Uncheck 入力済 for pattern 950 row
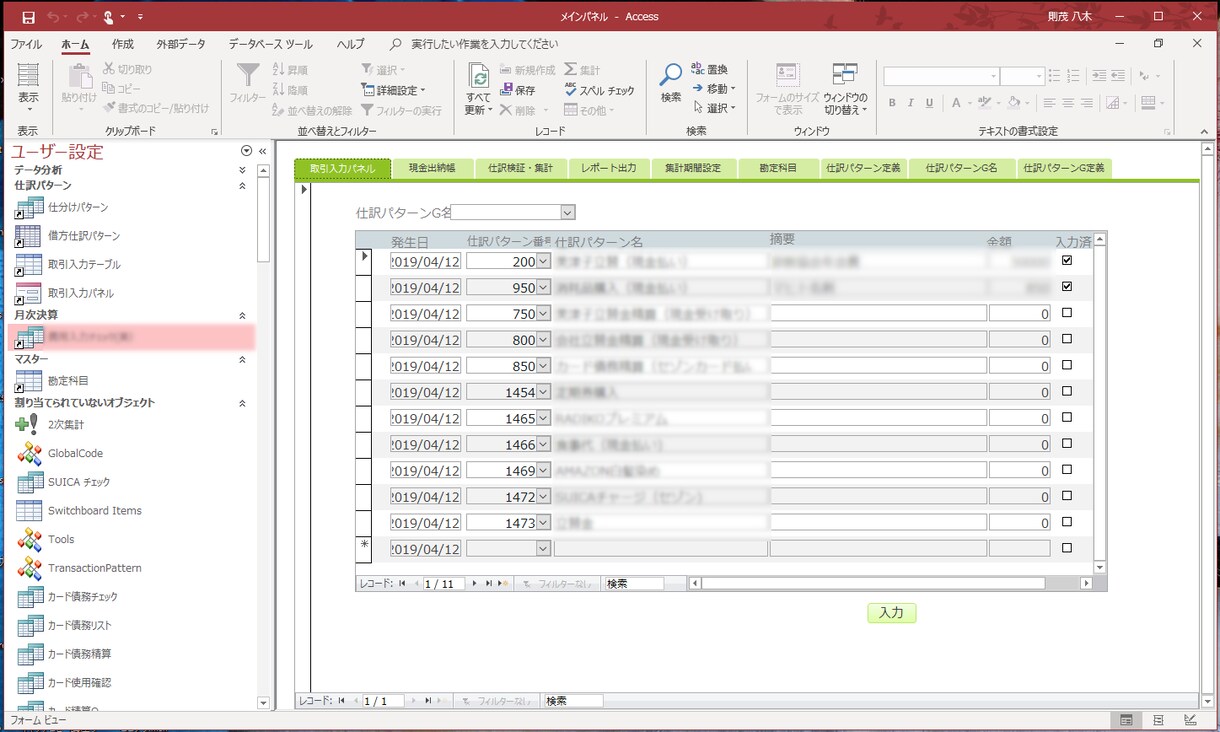Image resolution: width=1220 pixels, height=732 pixels. pos(1067,286)
